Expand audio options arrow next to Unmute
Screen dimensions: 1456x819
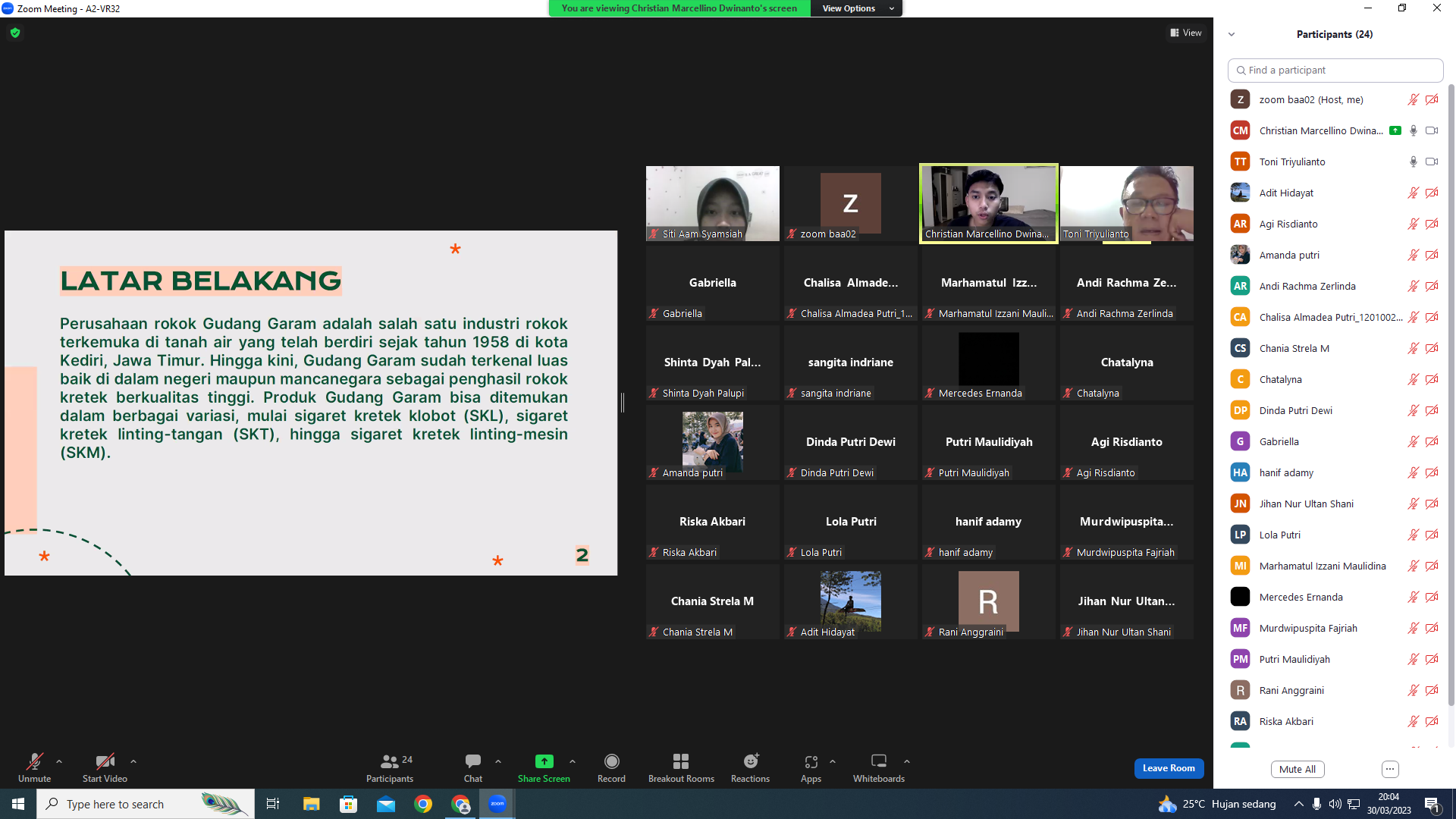59,761
